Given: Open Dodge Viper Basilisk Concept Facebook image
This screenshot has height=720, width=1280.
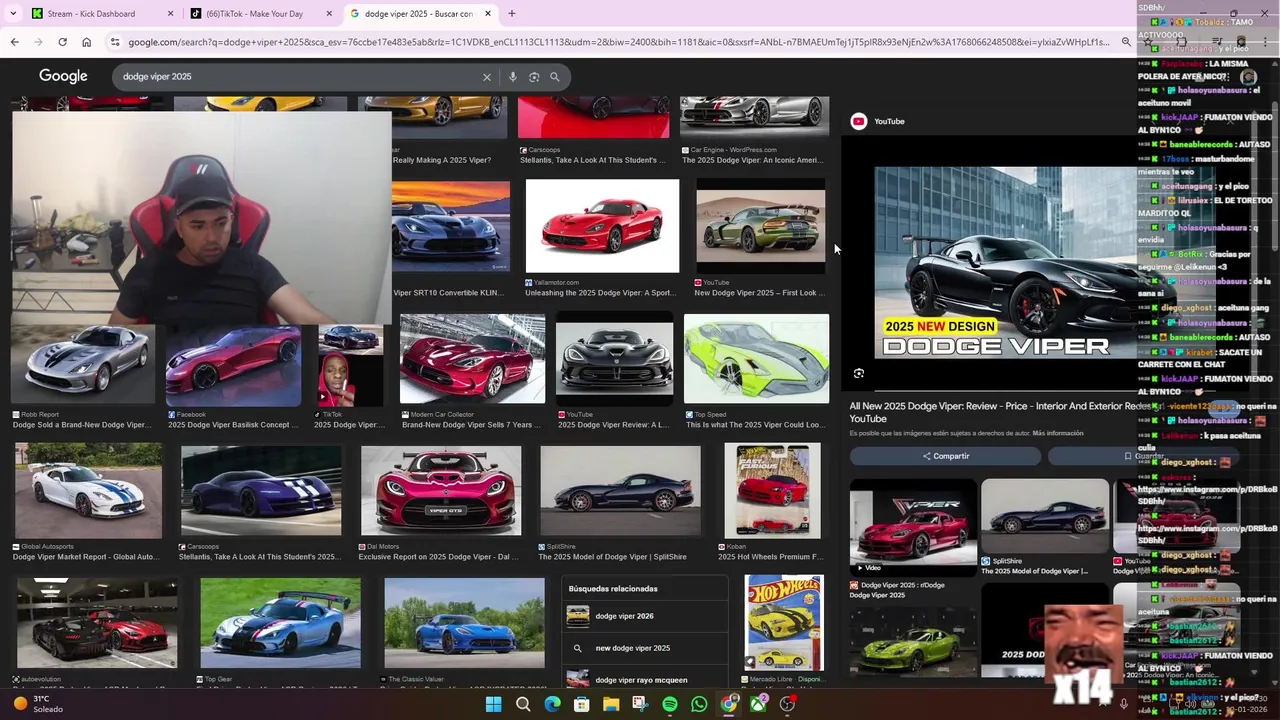Looking at the screenshot, I should pos(233,365).
